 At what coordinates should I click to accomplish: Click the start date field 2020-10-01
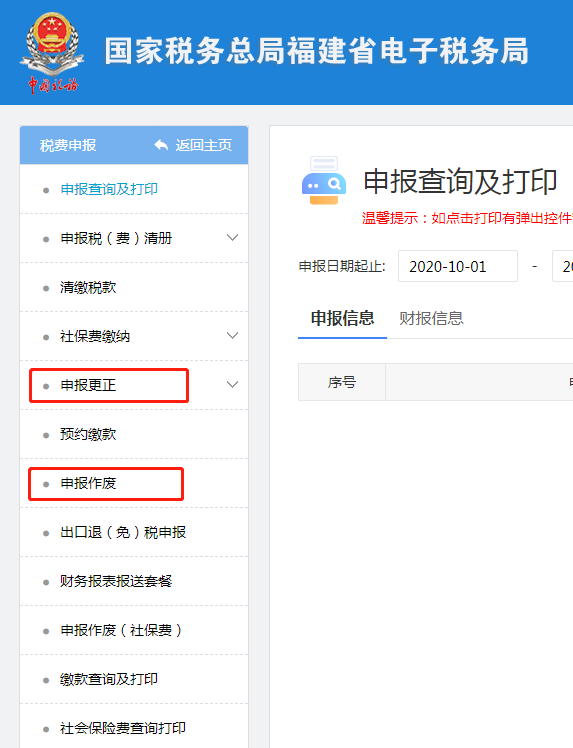point(458,266)
